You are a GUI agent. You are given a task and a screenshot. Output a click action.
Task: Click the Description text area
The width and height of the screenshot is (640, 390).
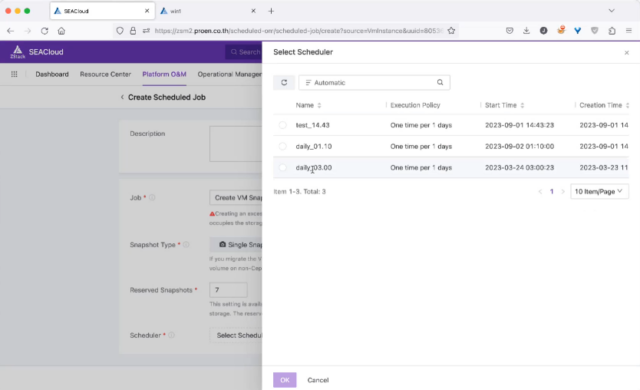[236, 144]
